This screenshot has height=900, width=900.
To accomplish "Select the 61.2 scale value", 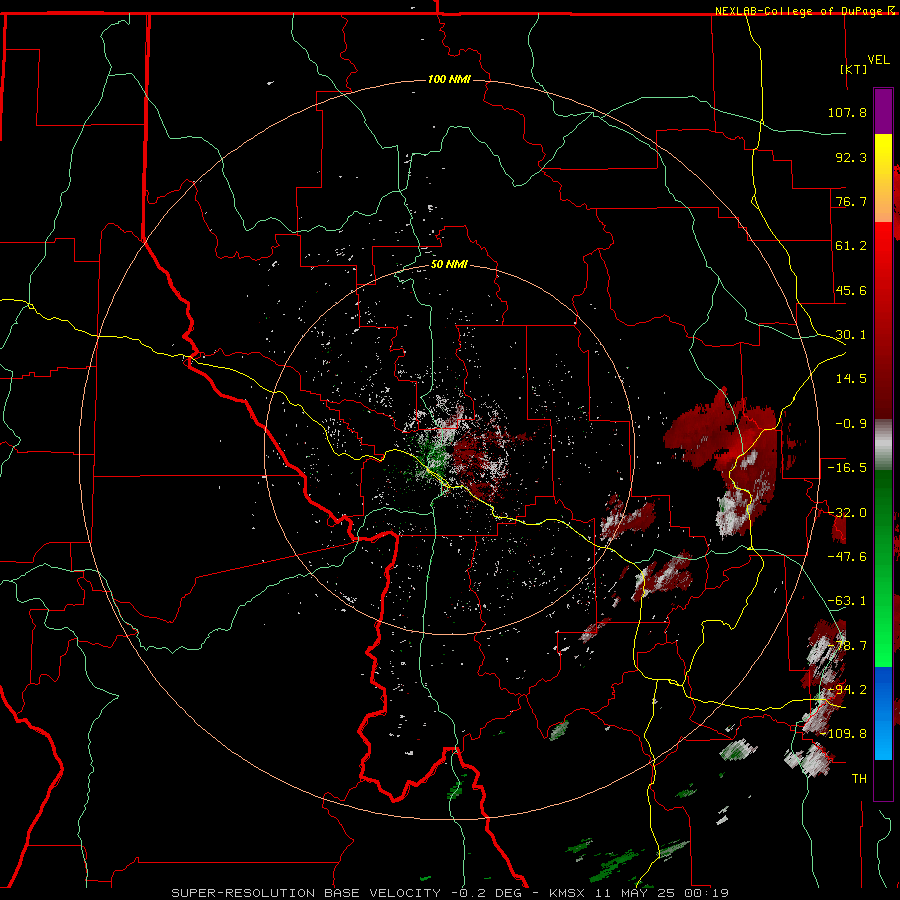I will click(851, 246).
